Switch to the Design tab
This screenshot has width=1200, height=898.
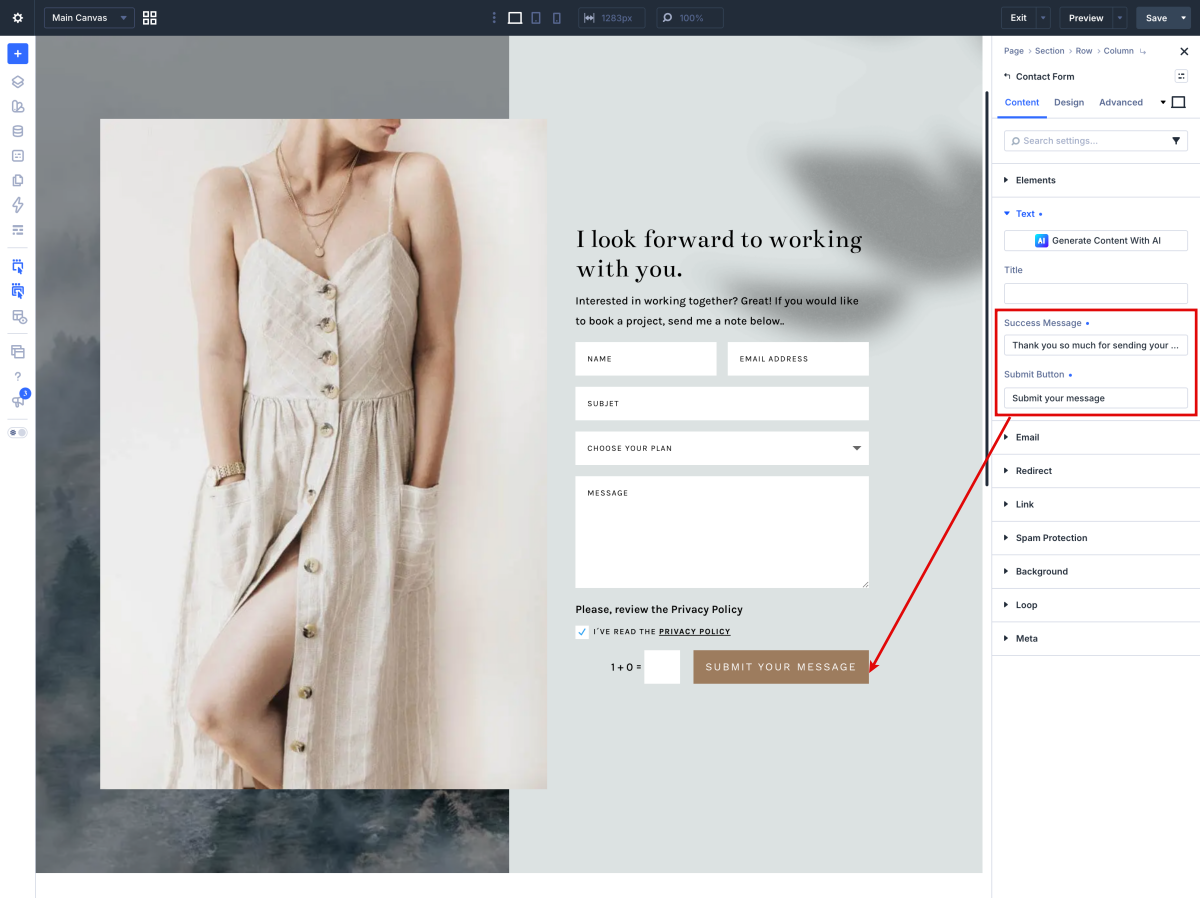click(1069, 102)
